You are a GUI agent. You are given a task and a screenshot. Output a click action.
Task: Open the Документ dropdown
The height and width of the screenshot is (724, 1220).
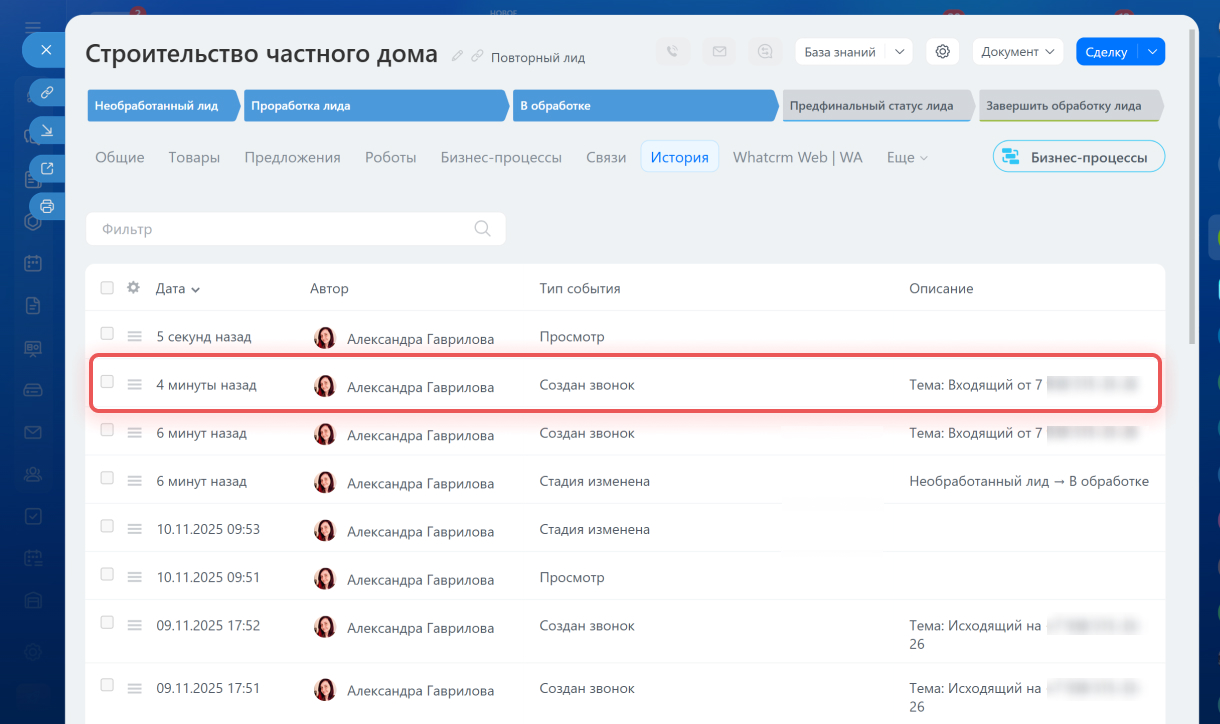pyautogui.click(x=1019, y=52)
